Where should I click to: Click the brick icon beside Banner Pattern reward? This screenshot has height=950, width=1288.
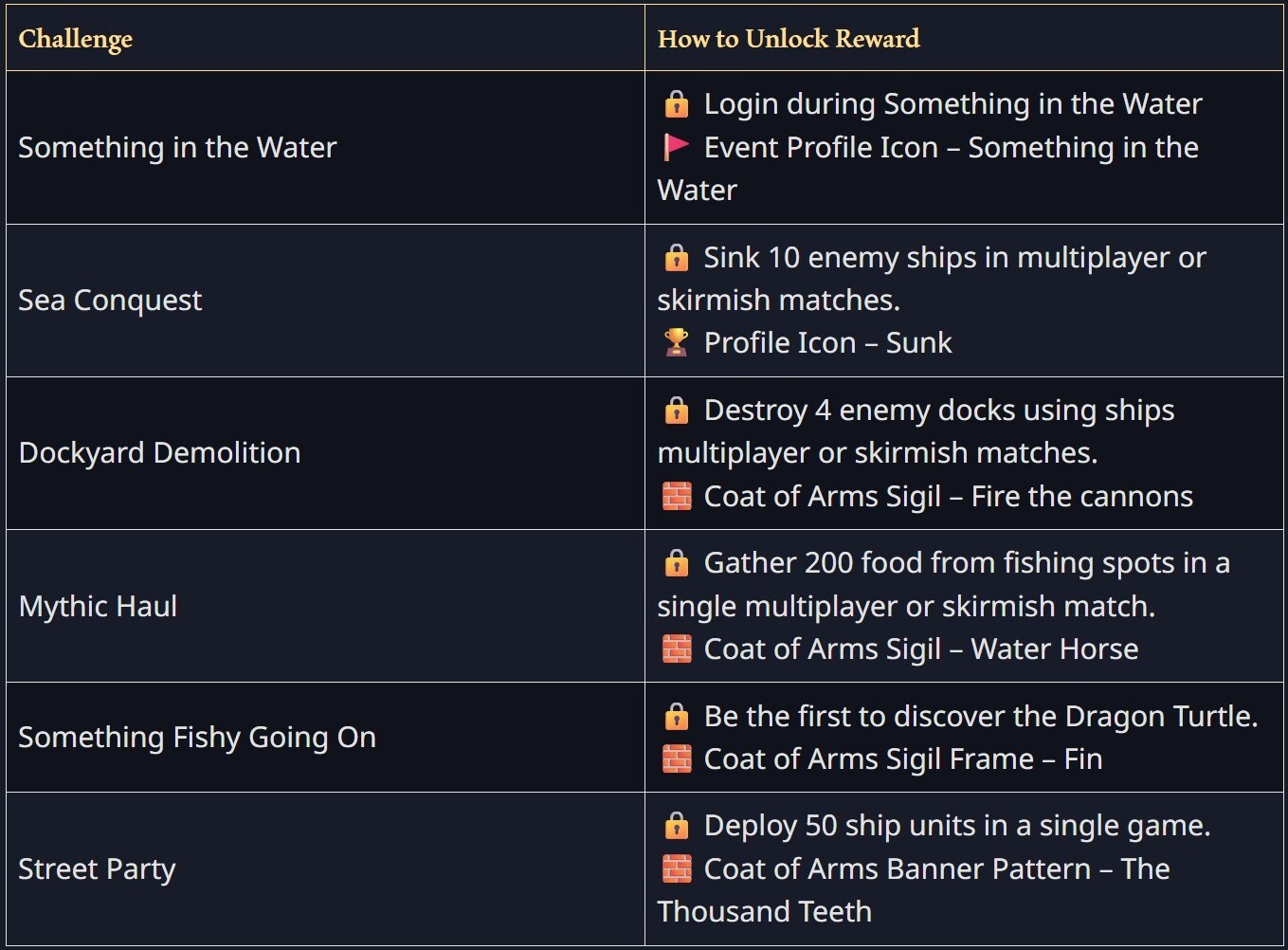click(x=676, y=868)
